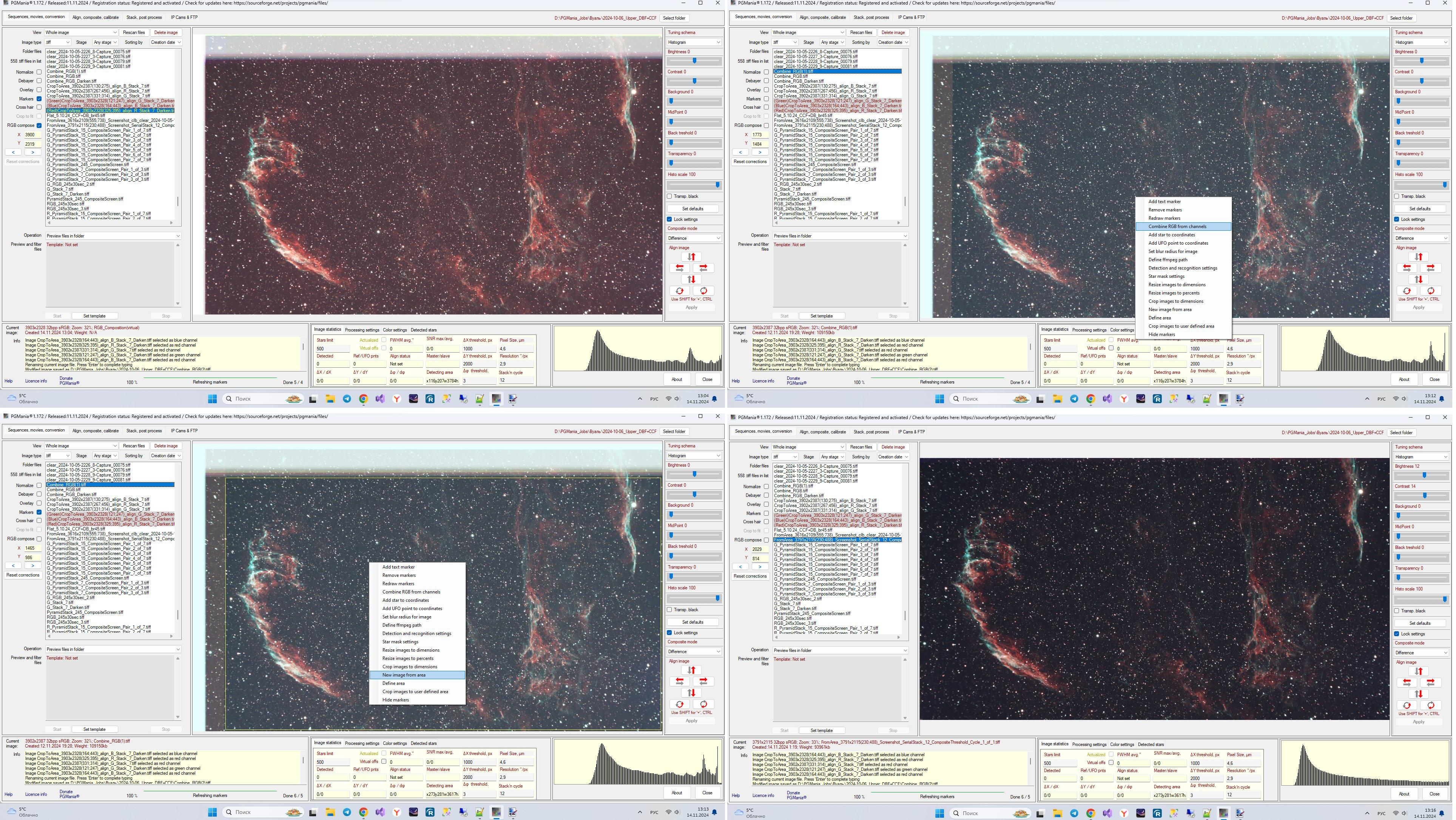Click counterclockwise rotate icon in window clocked 13:12
This screenshot has width=1456, height=820.
tap(1407, 291)
